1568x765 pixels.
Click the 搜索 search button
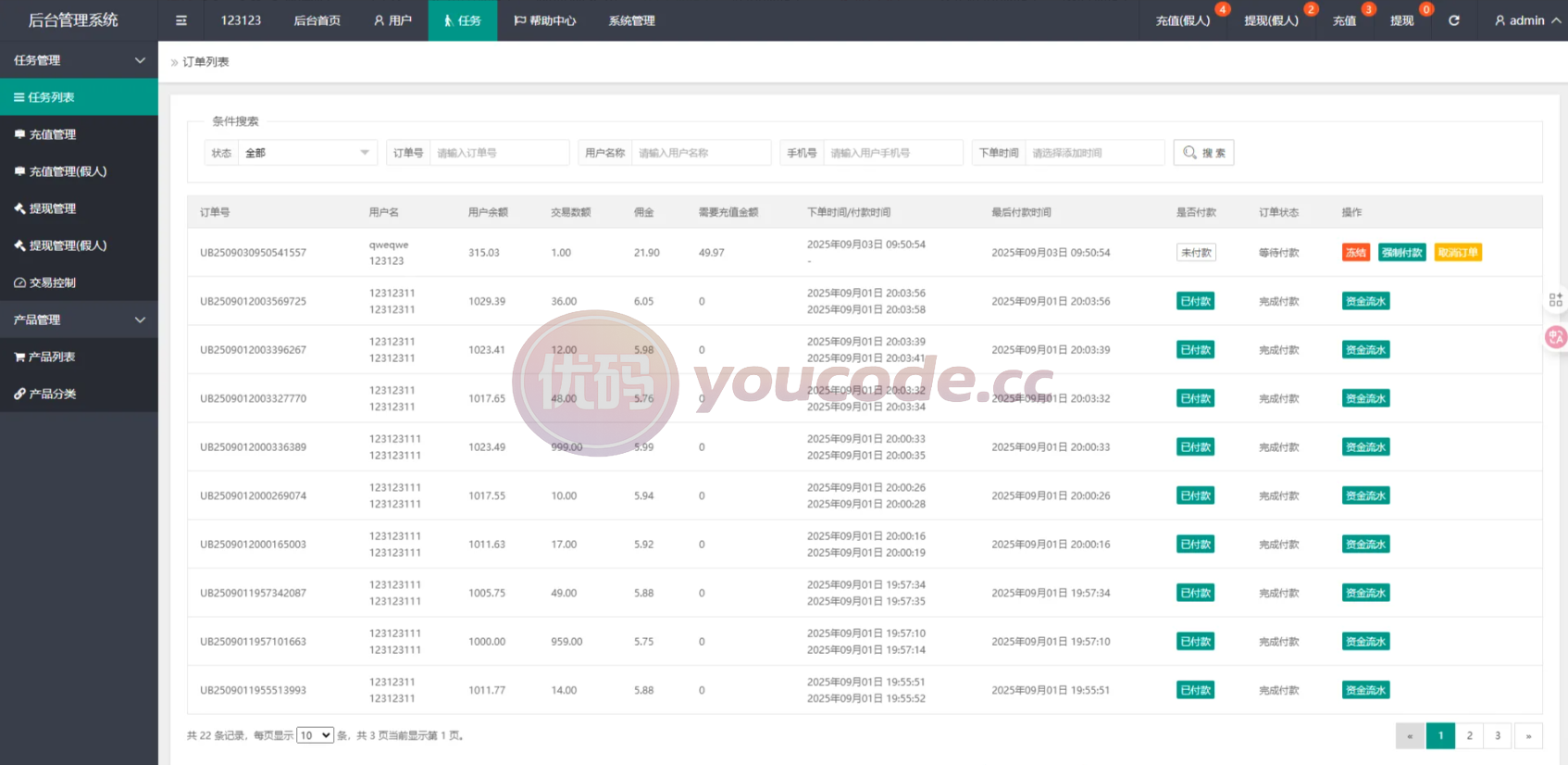point(1203,153)
